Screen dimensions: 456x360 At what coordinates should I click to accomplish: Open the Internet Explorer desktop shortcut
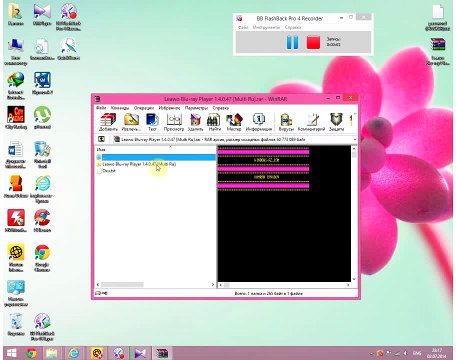pyautogui.click(x=42, y=189)
